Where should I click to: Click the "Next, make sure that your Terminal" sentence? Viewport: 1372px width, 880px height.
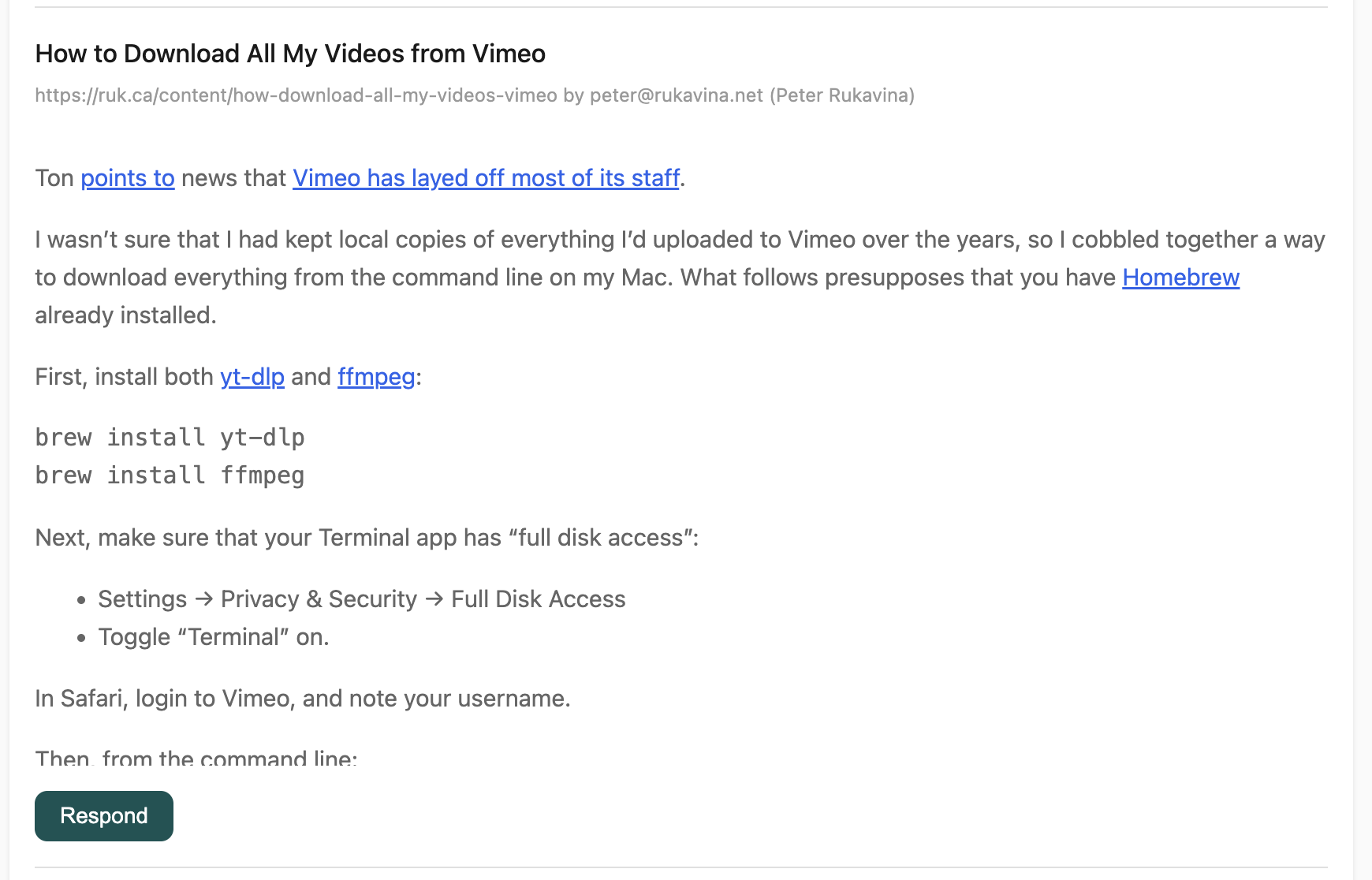click(367, 538)
